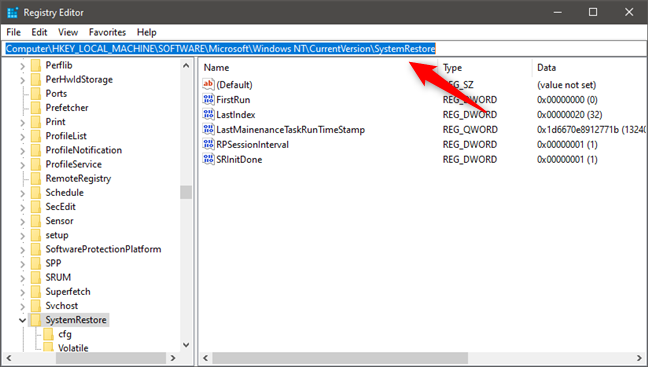Screen dimensions: 648x367
Task: Click the 0x00000020 (32) data cell
Action: point(569,114)
